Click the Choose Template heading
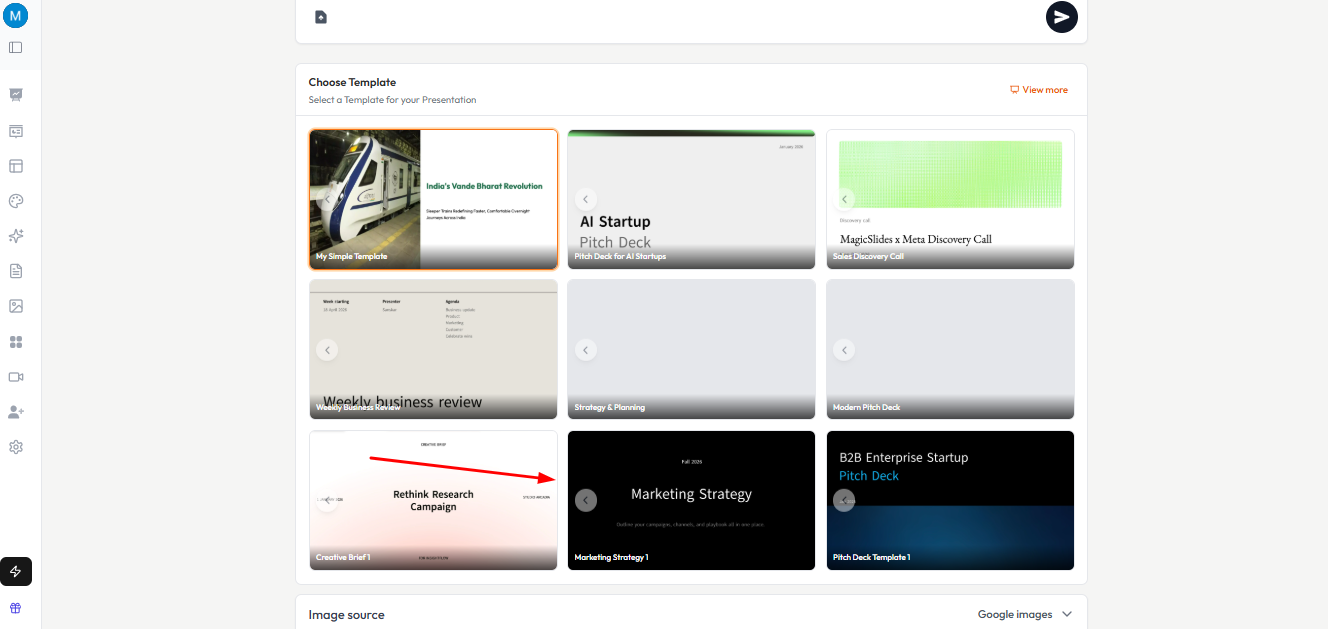This screenshot has height=629, width=1328. coord(352,82)
